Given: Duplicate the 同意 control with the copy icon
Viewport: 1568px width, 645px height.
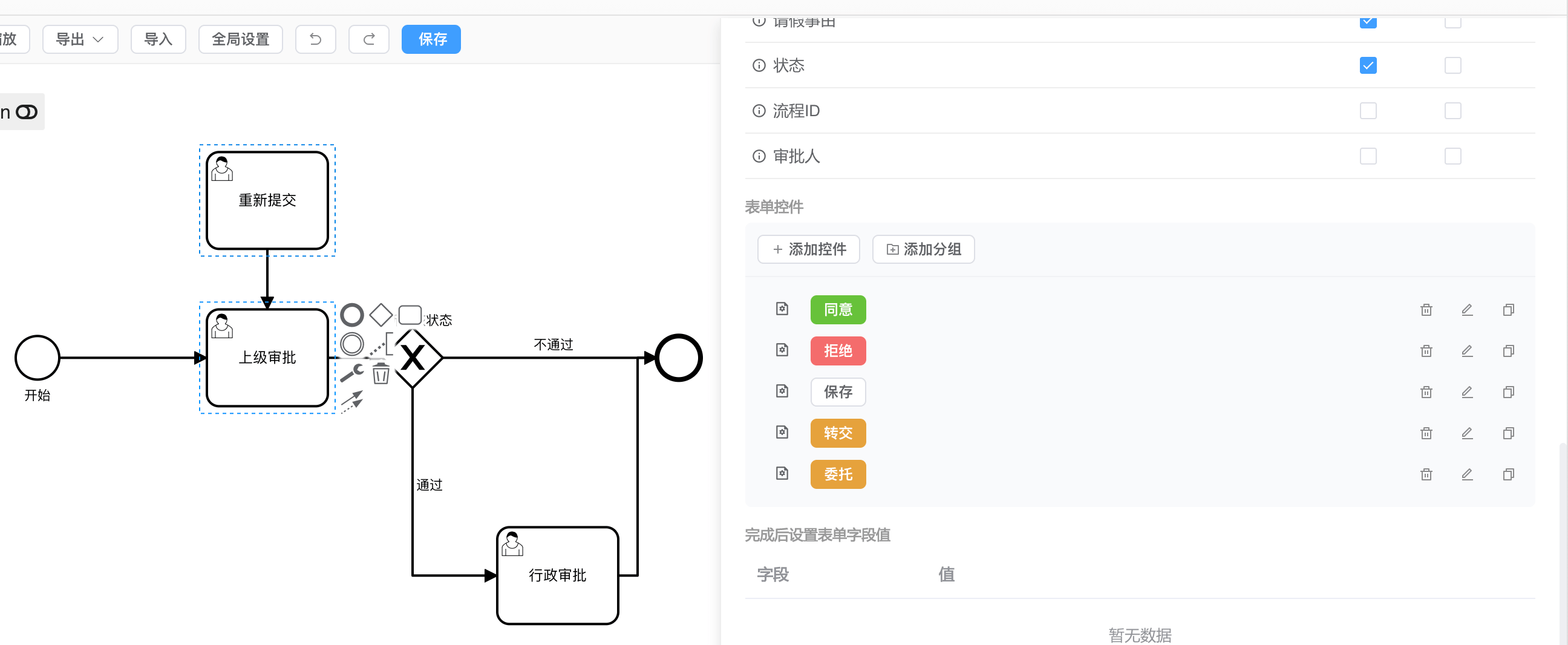Looking at the screenshot, I should [1508, 309].
